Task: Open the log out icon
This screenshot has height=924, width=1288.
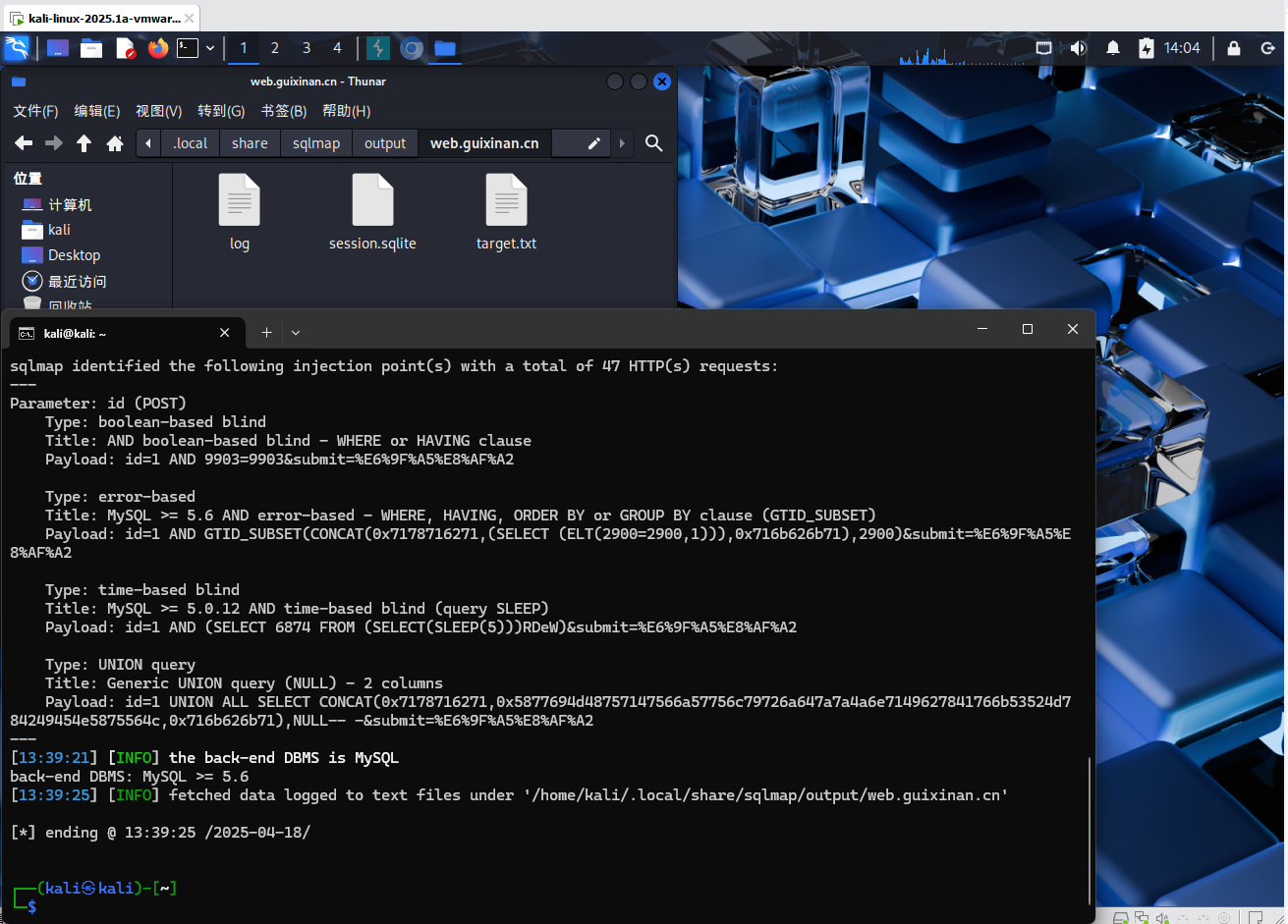Action: tap(1267, 48)
